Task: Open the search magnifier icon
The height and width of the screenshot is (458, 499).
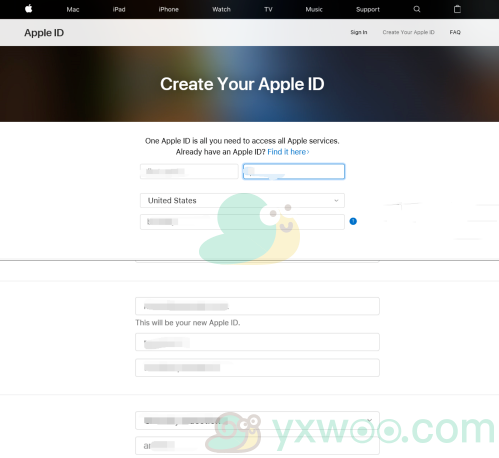Action: point(417,9)
